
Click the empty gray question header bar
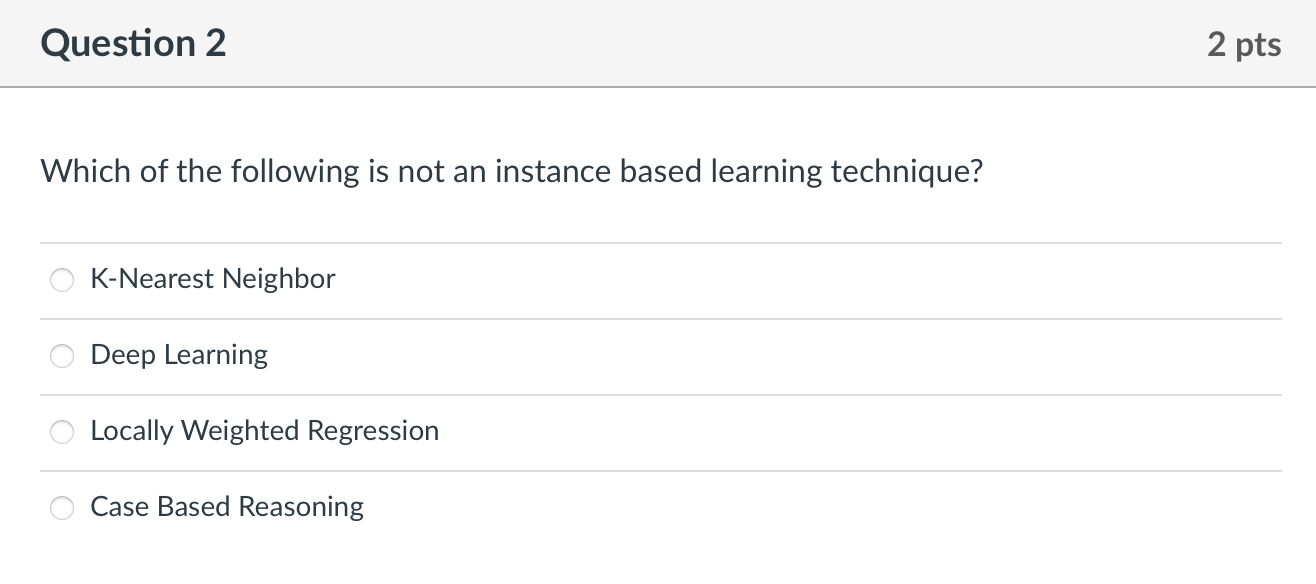[700, 44]
